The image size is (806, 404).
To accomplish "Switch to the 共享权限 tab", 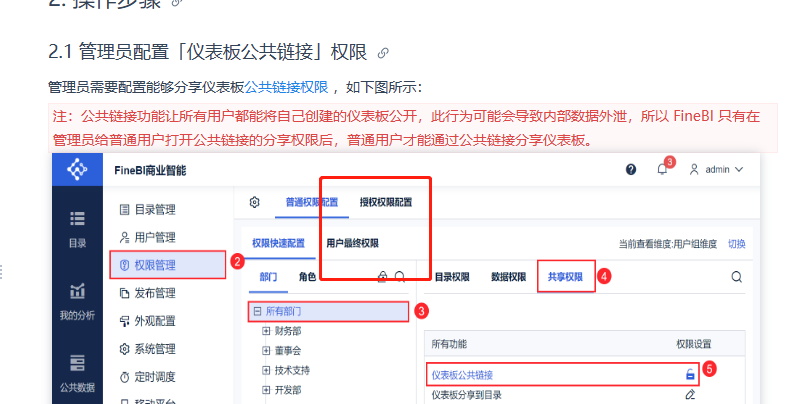I will (565, 277).
